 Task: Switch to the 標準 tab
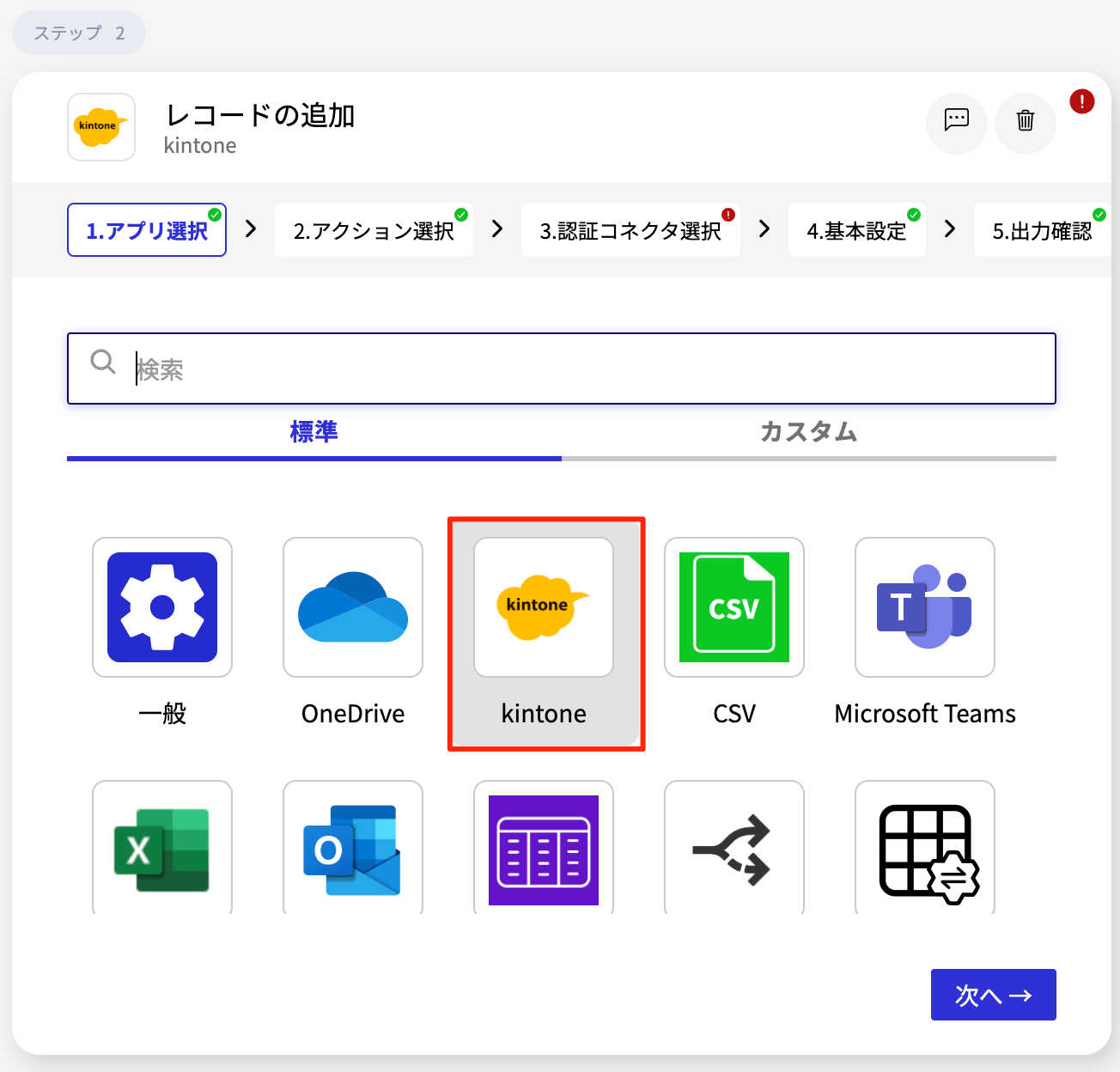tap(313, 433)
